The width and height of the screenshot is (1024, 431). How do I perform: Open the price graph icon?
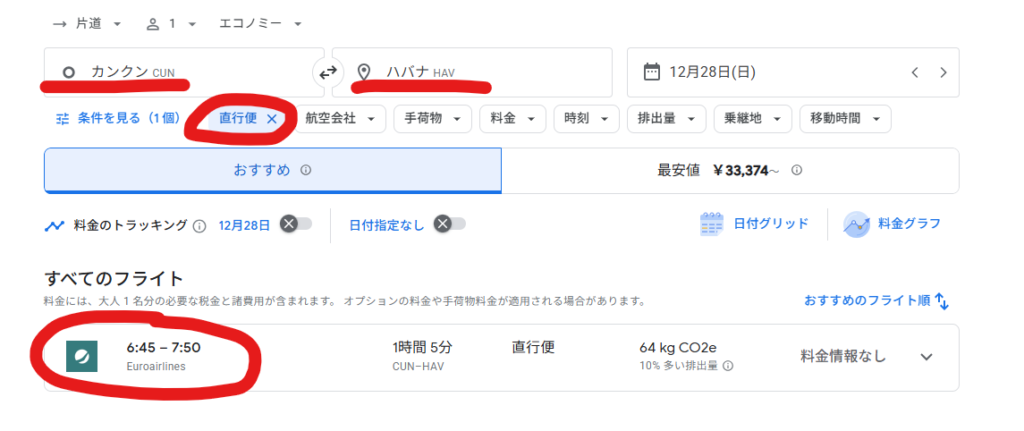pos(856,224)
